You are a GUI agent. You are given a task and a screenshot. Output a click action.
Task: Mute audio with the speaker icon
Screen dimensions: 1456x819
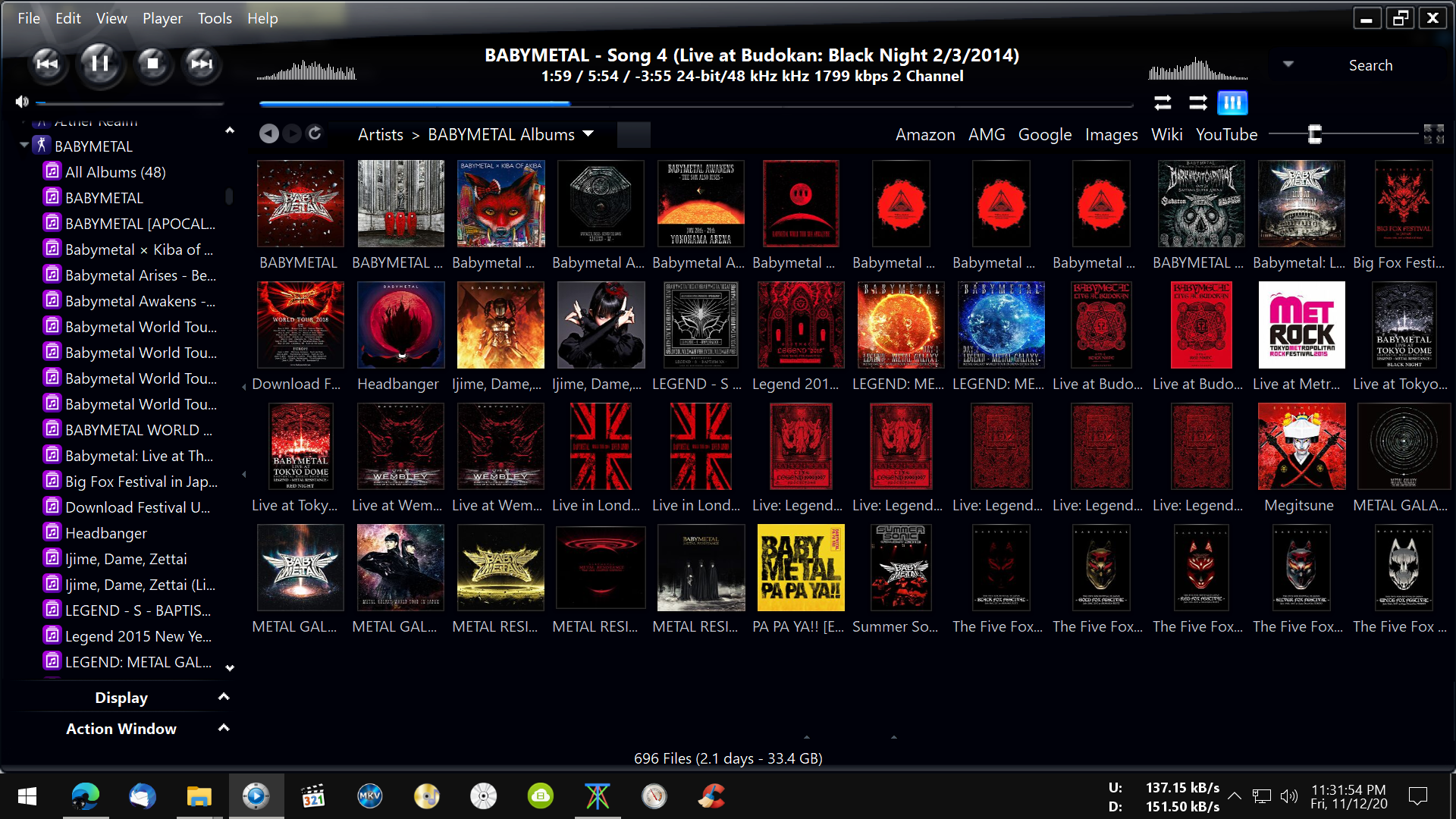tap(22, 102)
